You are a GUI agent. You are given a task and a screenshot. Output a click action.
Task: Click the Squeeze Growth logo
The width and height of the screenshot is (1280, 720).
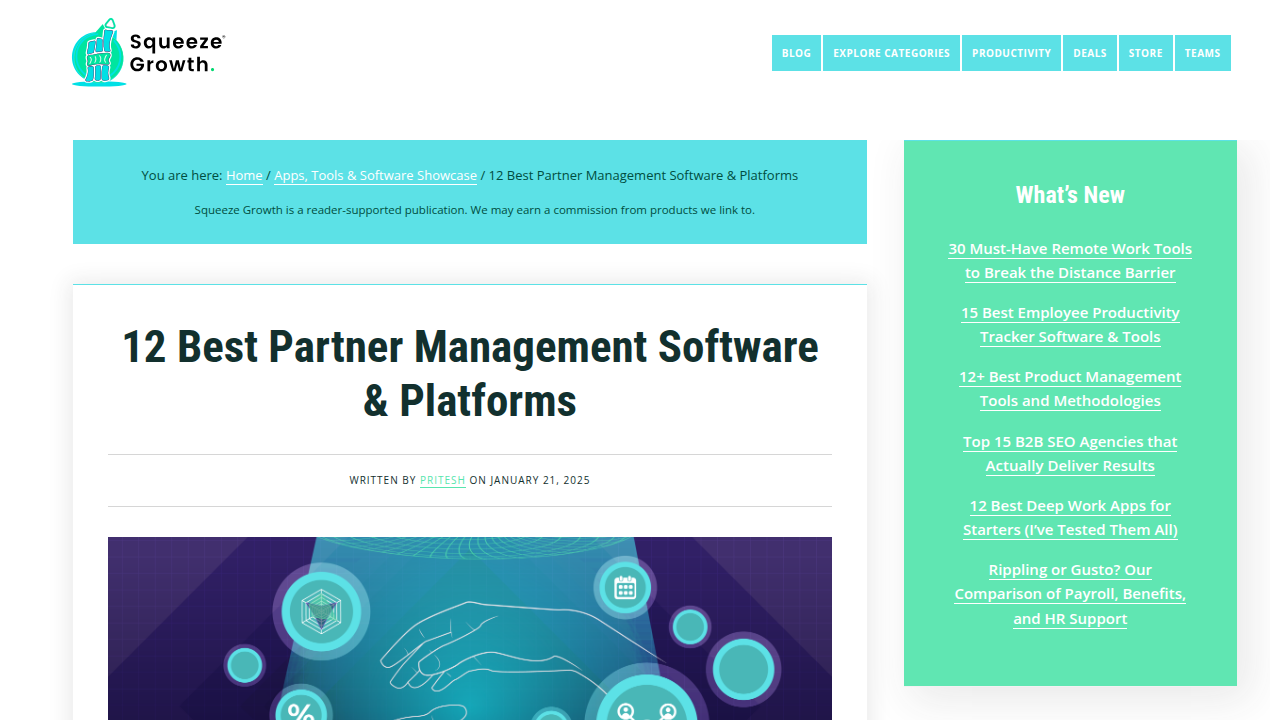coord(149,52)
